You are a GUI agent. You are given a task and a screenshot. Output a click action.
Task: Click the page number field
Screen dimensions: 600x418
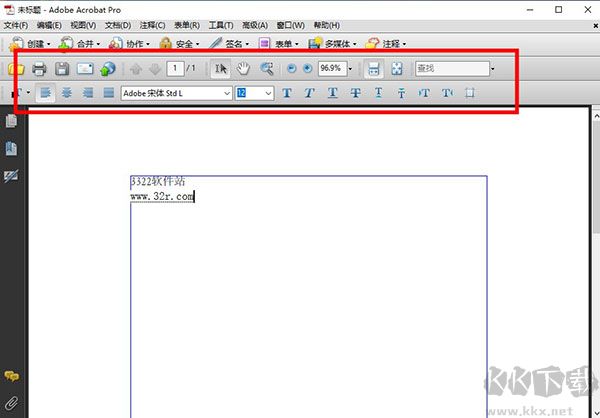pos(175,69)
